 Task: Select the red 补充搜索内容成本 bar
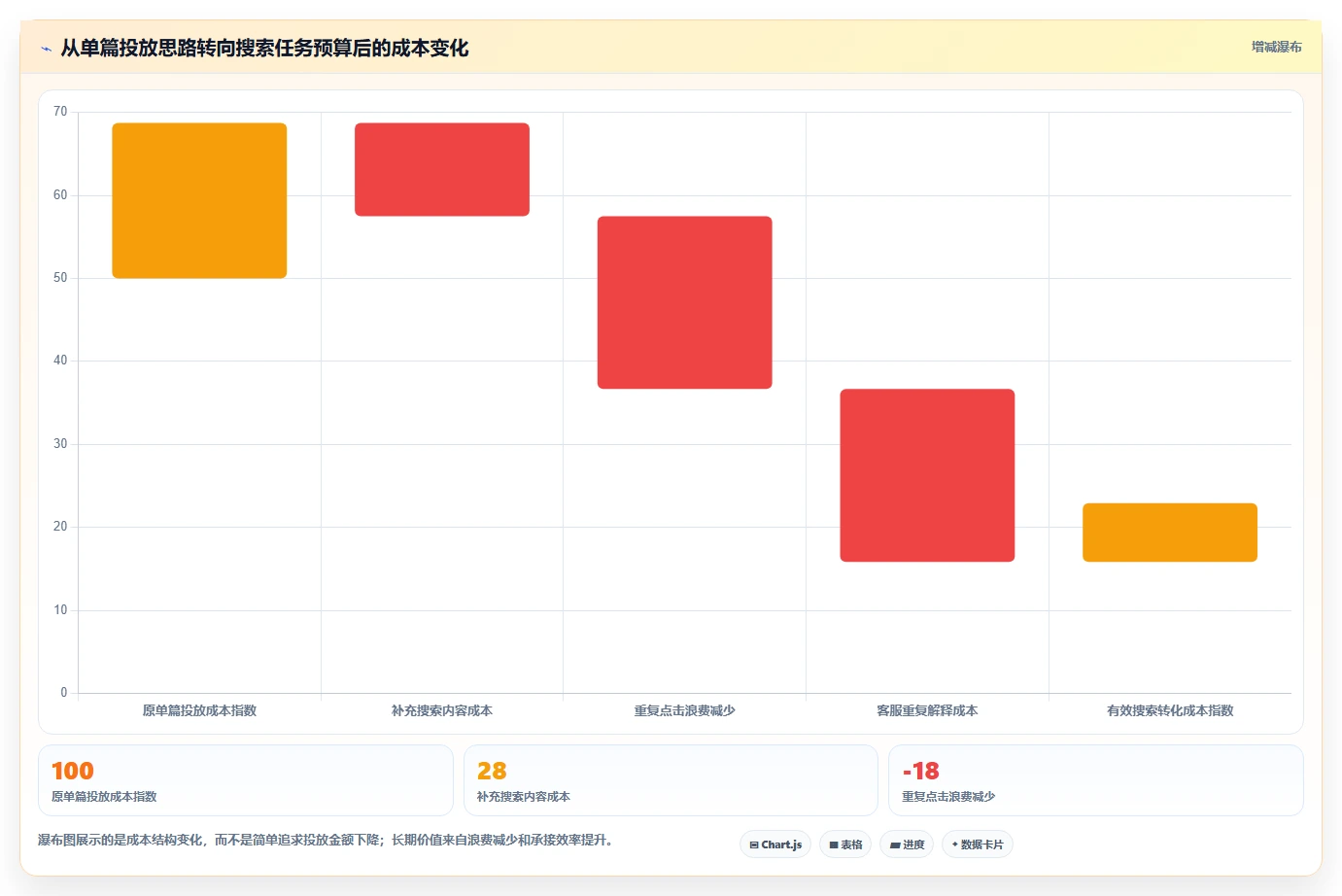[442, 169]
